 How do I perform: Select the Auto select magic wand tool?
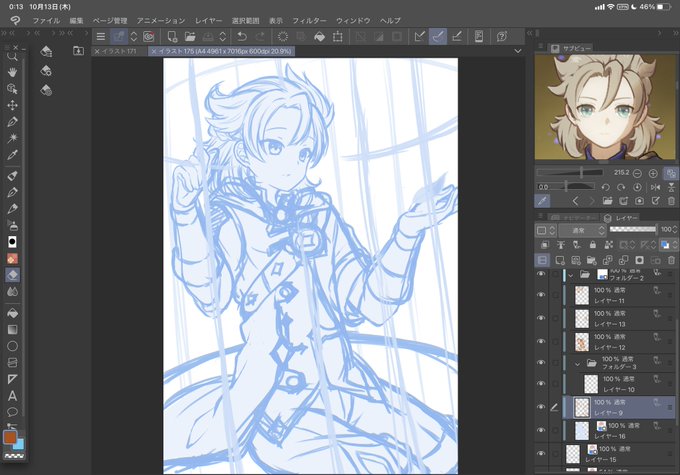[12, 138]
